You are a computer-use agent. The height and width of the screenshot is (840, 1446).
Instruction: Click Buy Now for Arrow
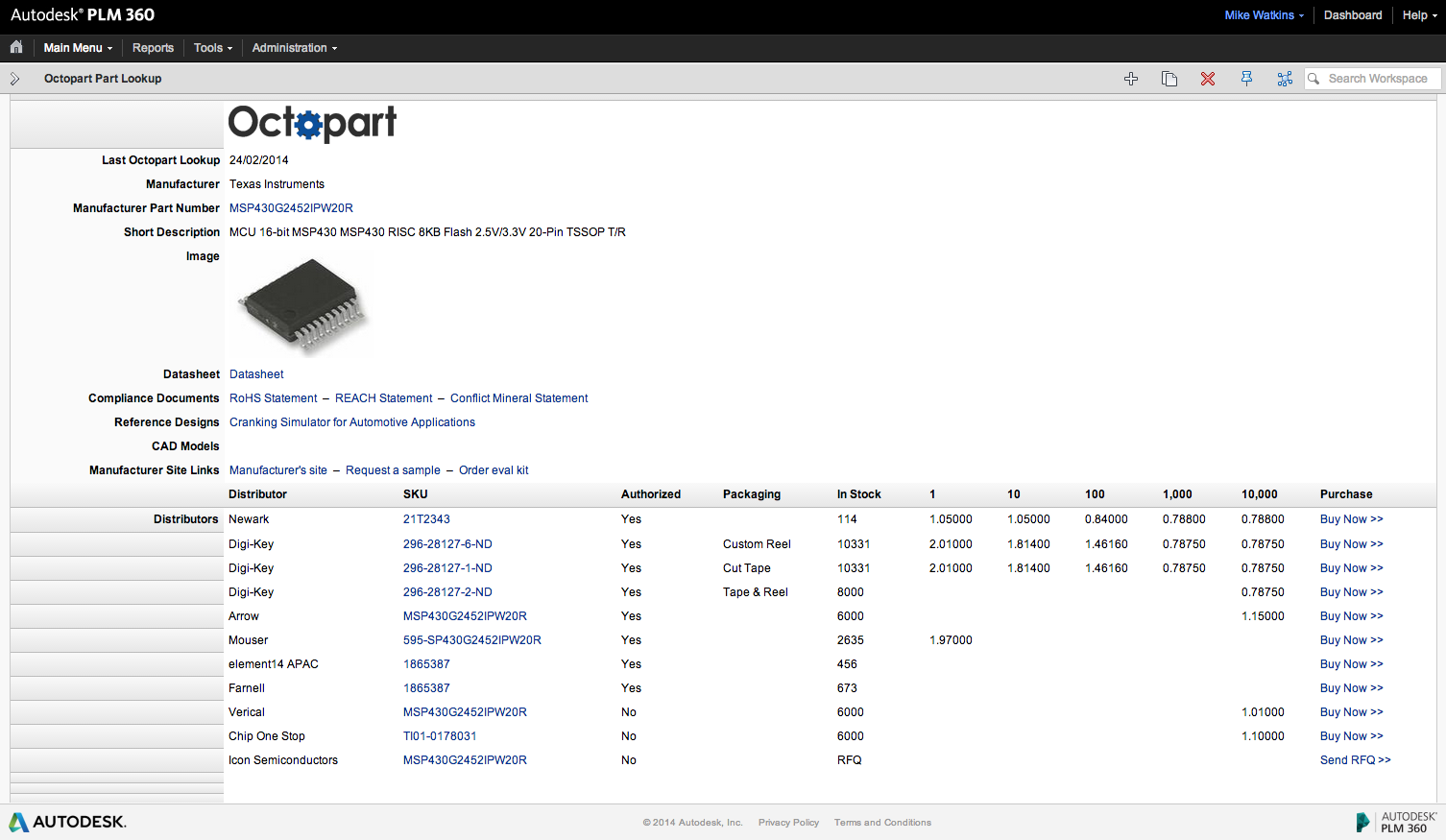(1352, 616)
